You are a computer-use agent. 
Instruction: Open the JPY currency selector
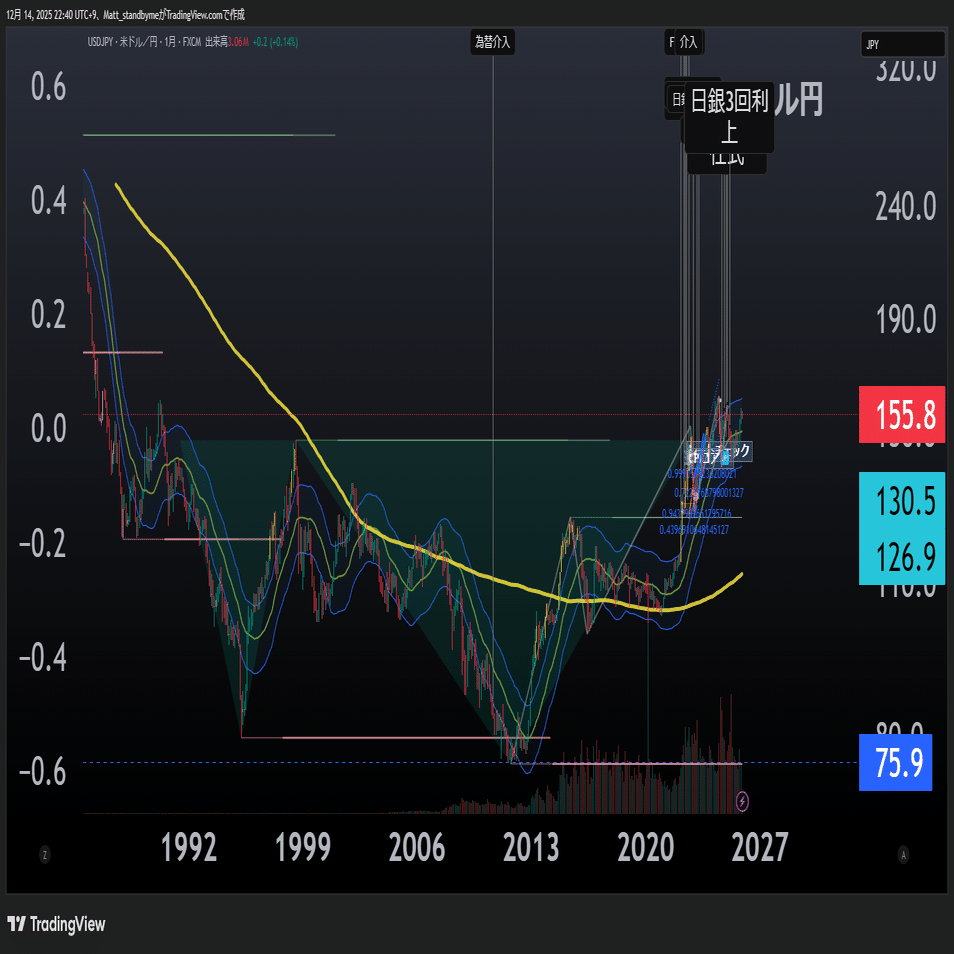coord(902,44)
